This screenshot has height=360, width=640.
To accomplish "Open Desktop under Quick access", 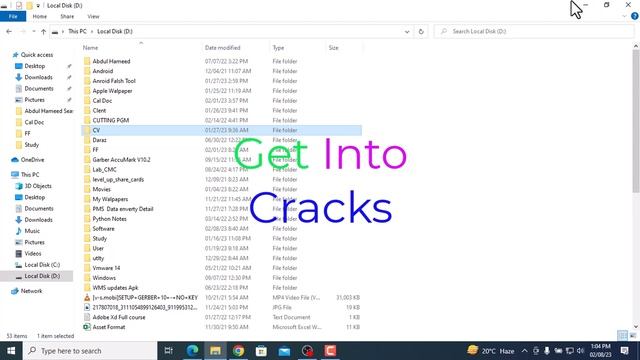I will [34, 66].
